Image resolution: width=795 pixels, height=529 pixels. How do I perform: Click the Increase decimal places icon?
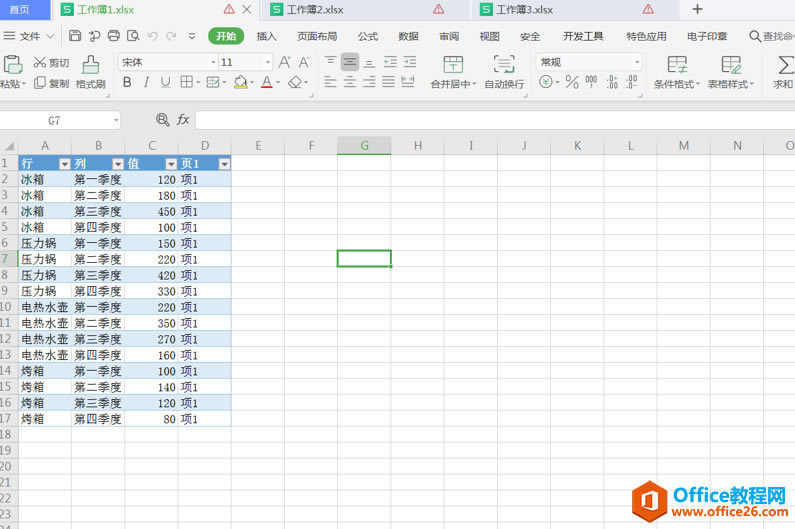click(x=612, y=82)
